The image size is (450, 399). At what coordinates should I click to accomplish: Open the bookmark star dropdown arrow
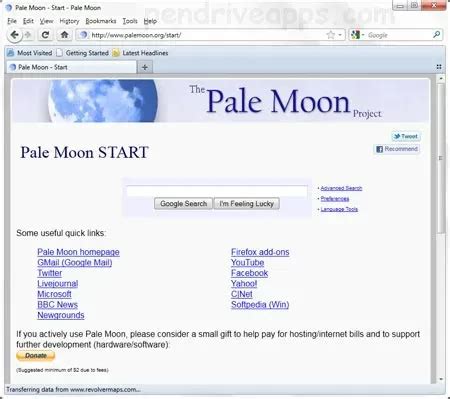click(x=340, y=35)
